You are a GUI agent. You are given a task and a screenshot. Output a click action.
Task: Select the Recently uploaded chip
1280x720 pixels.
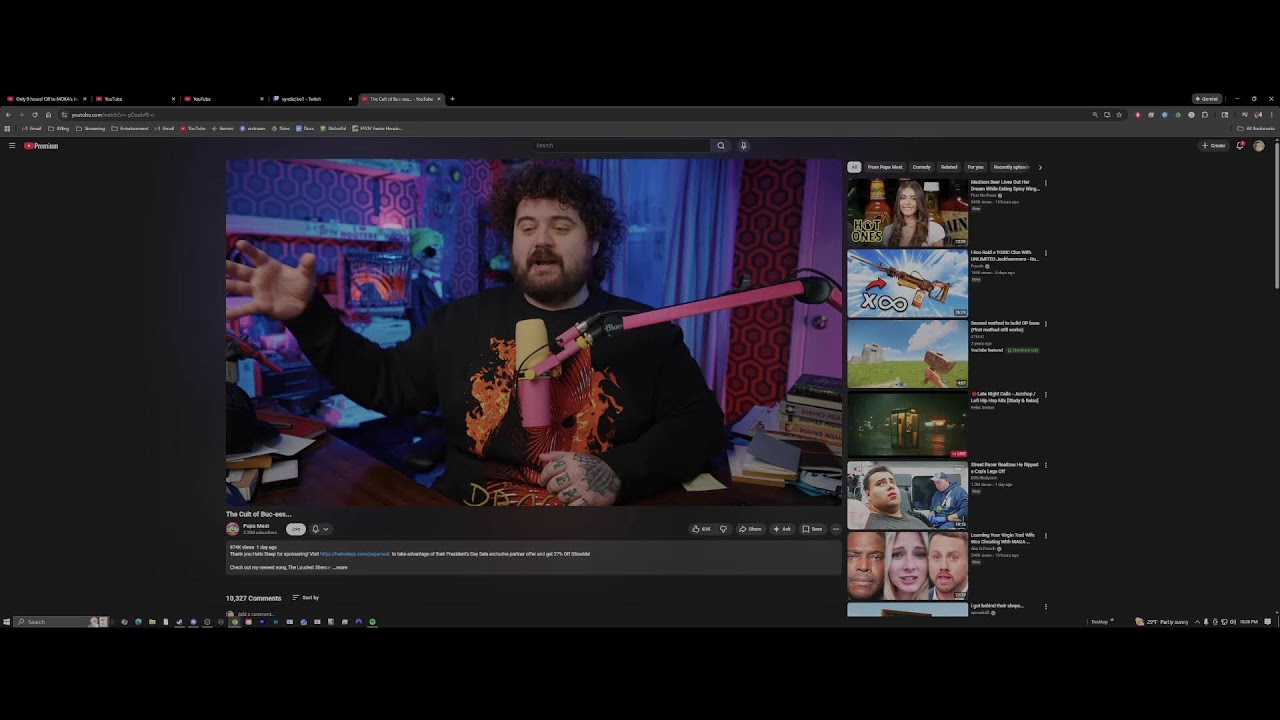click(x=1011, y=167)
